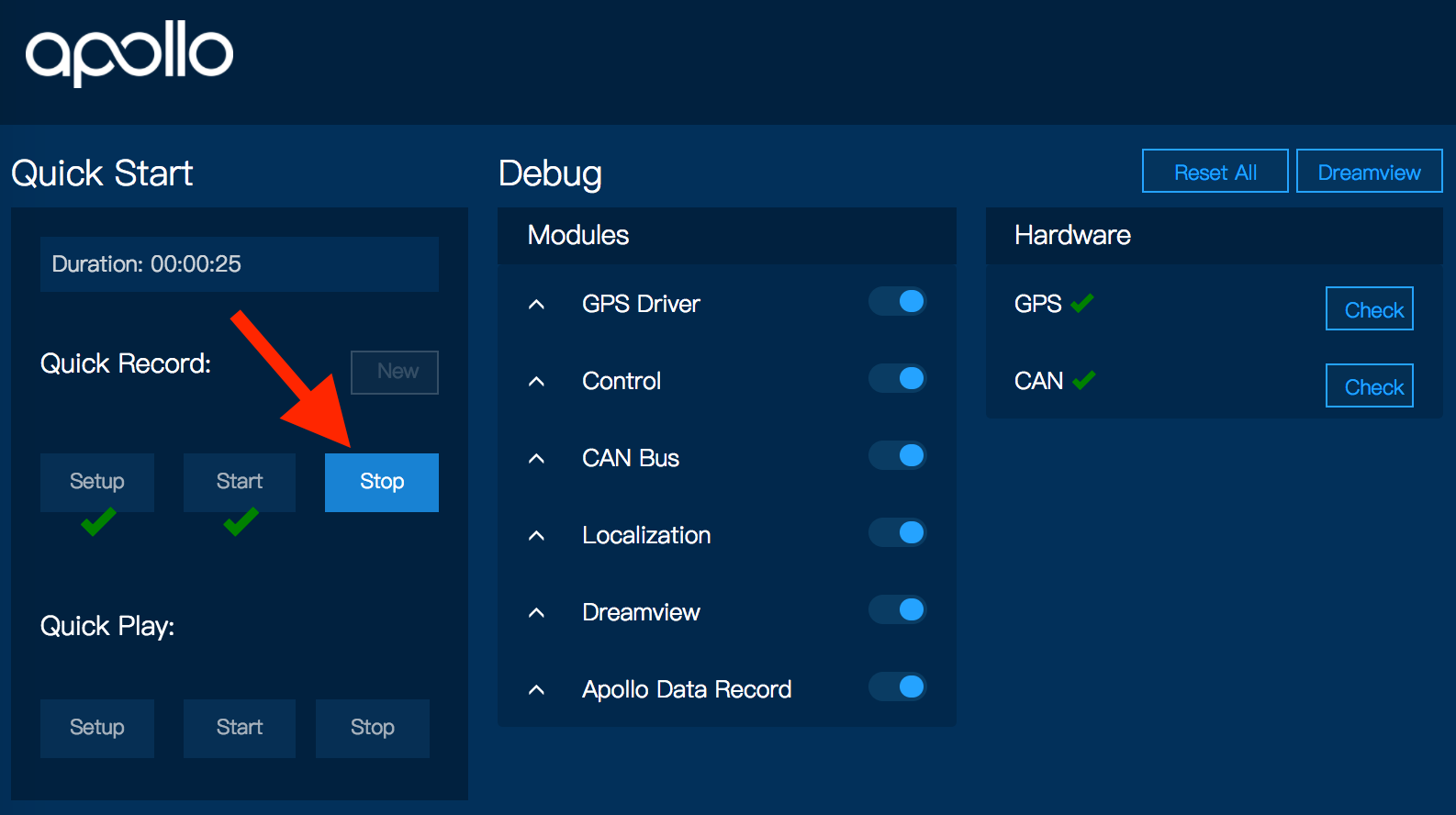Toggle the Localization module switch
The width and height of the screenshot is (1456, 815).
click(x=898, y=532)
